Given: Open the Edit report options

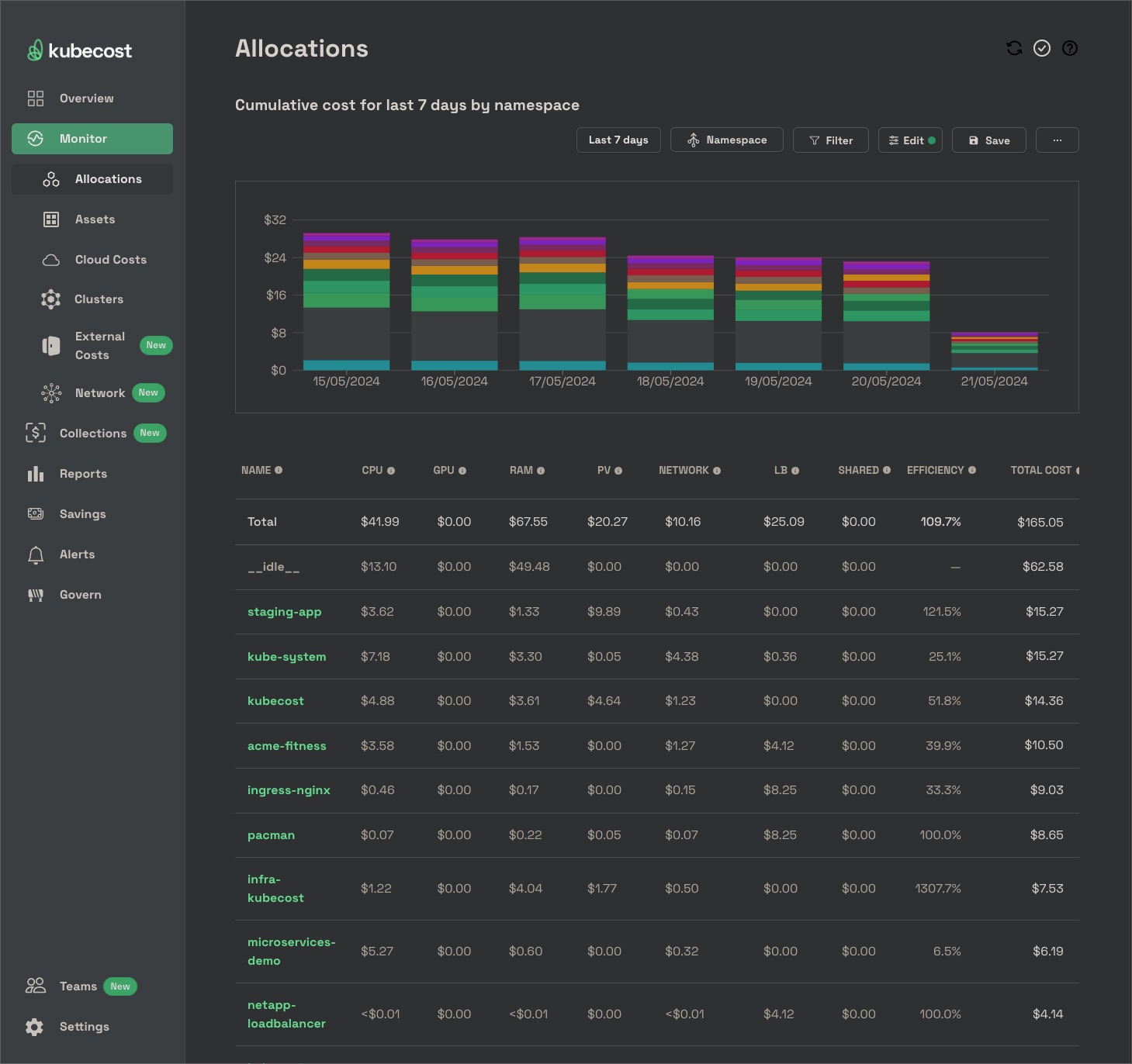Looking at the screenshot, I should [x=910, y=140].
